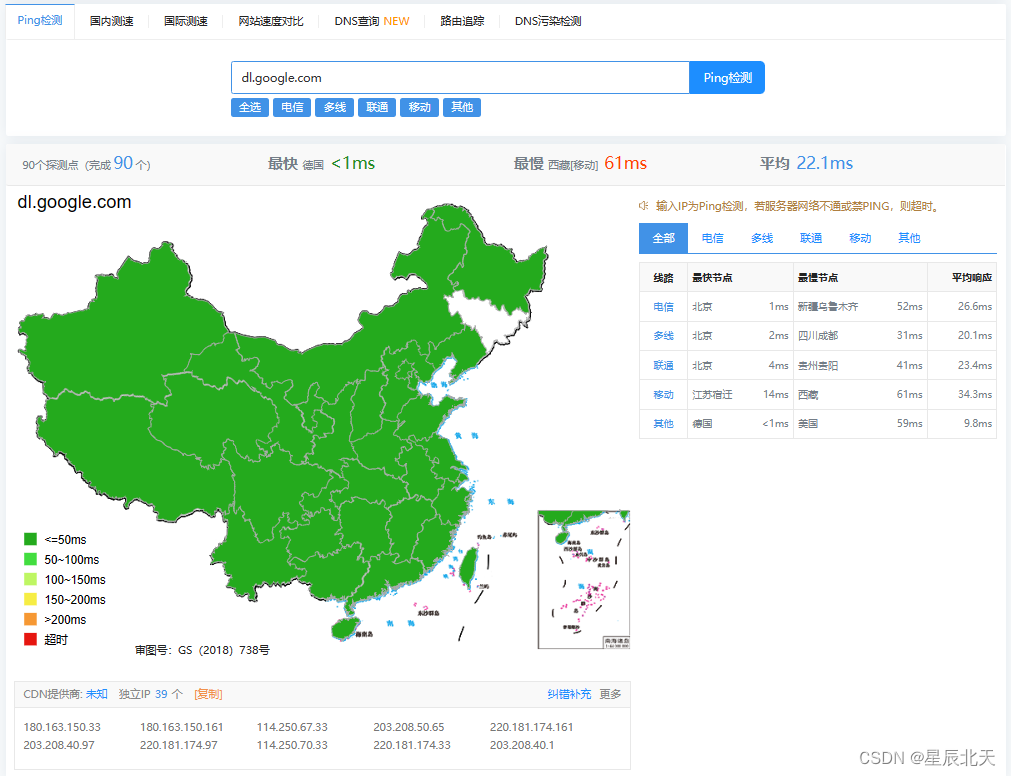This screenshot has width=1011, height=776.
Task: Open the Ping检测 tab
Action: 40,21
